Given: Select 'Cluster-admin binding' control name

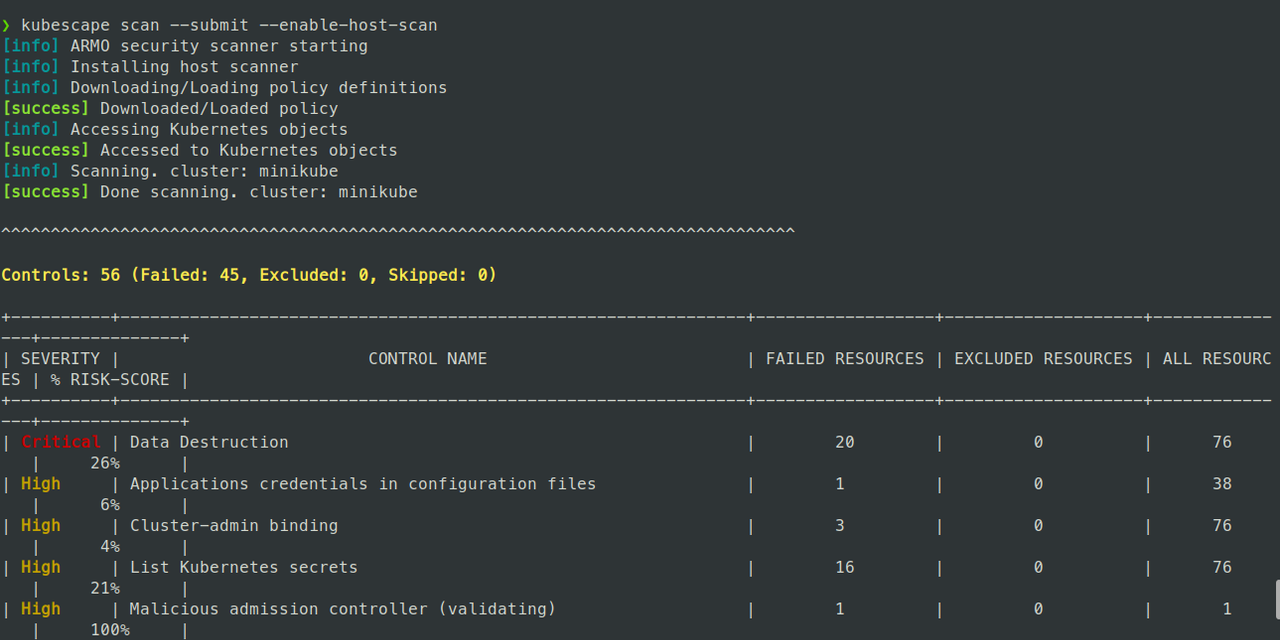Looking at the screenshot, I should [234, 526].
